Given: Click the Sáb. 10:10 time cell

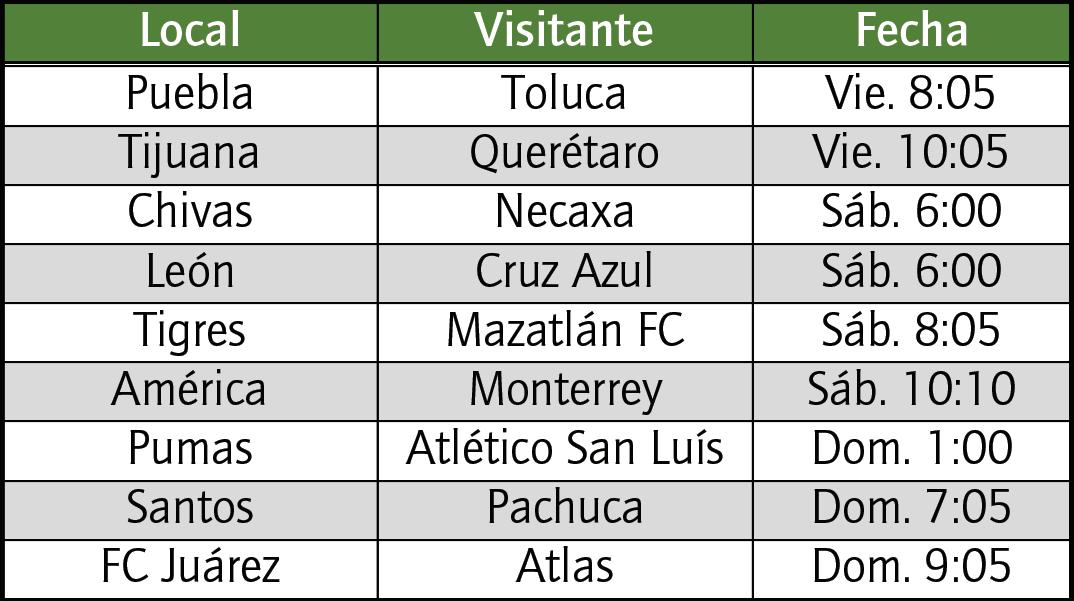Looking at the screenshot, I should tap(911, 391).
